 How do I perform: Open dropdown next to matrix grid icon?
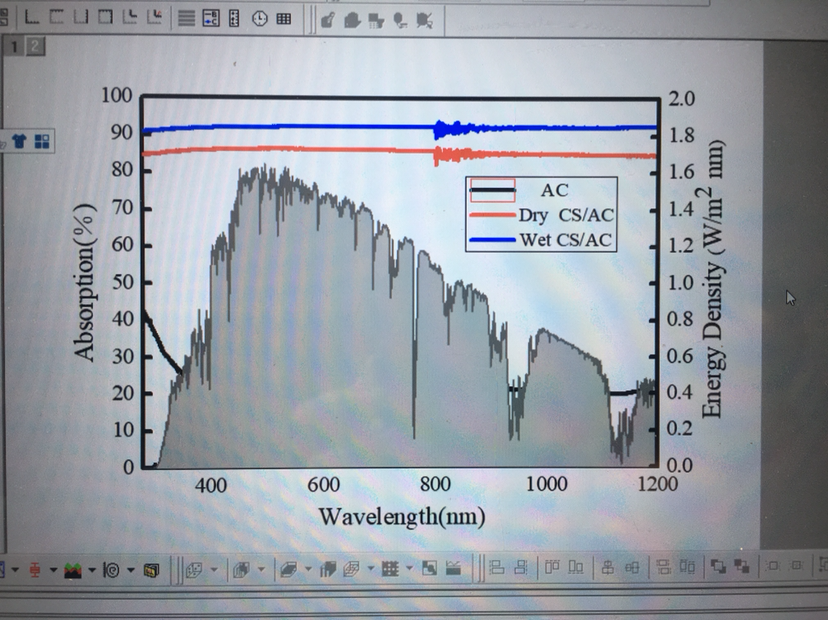click(x=409, y=568)
